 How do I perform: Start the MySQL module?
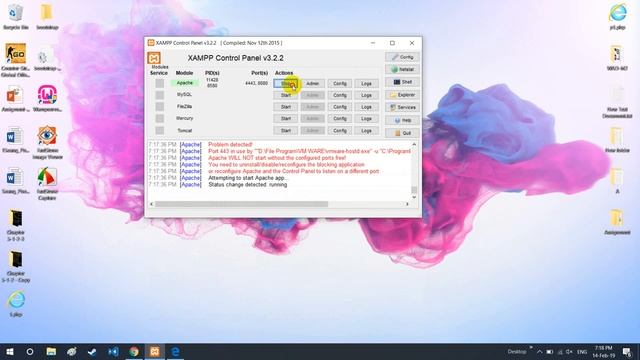285,95
